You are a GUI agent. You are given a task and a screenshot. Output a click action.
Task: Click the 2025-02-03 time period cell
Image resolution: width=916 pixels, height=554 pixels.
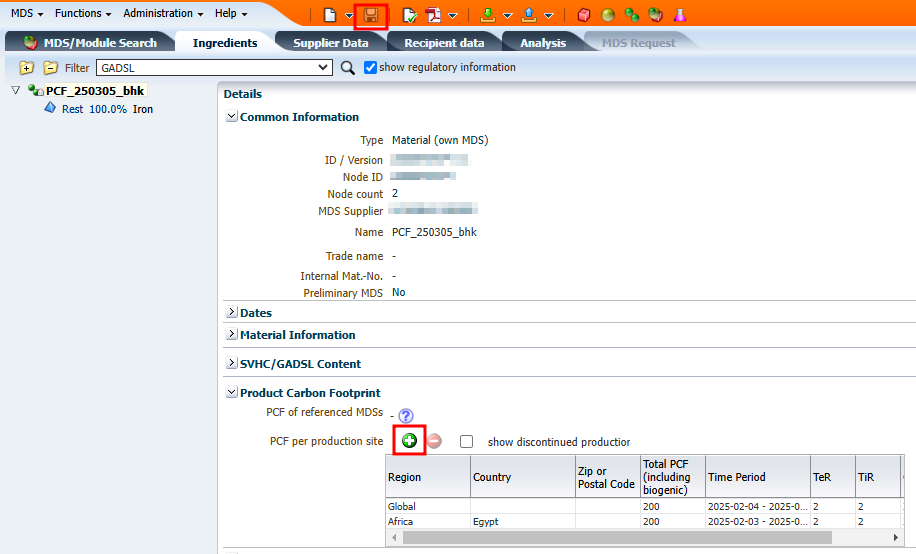point(758,521)
